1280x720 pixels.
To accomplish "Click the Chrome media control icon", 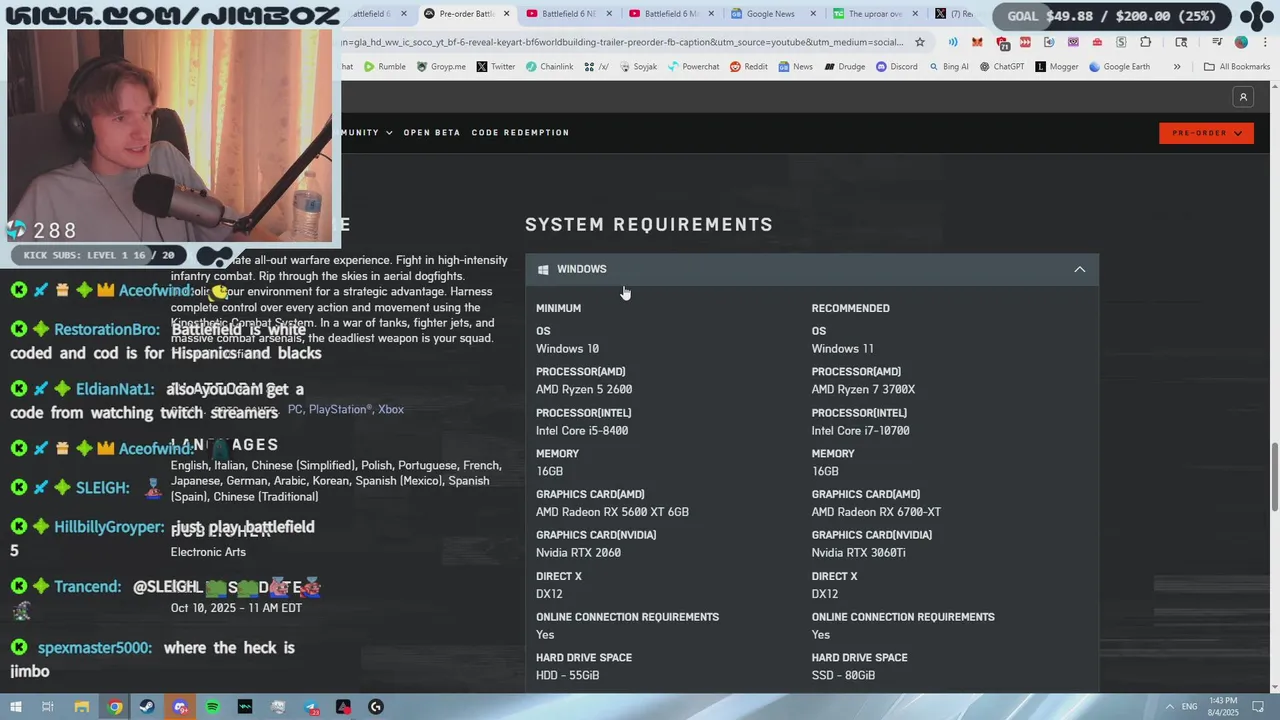I will point(1217,42).
